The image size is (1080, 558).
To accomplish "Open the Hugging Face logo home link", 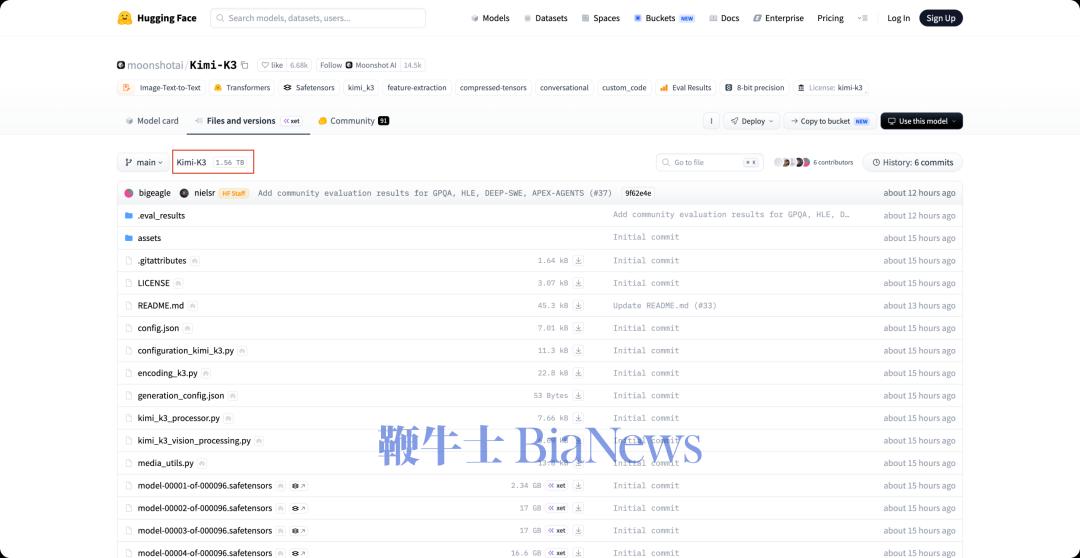I will tap(156, 18).
